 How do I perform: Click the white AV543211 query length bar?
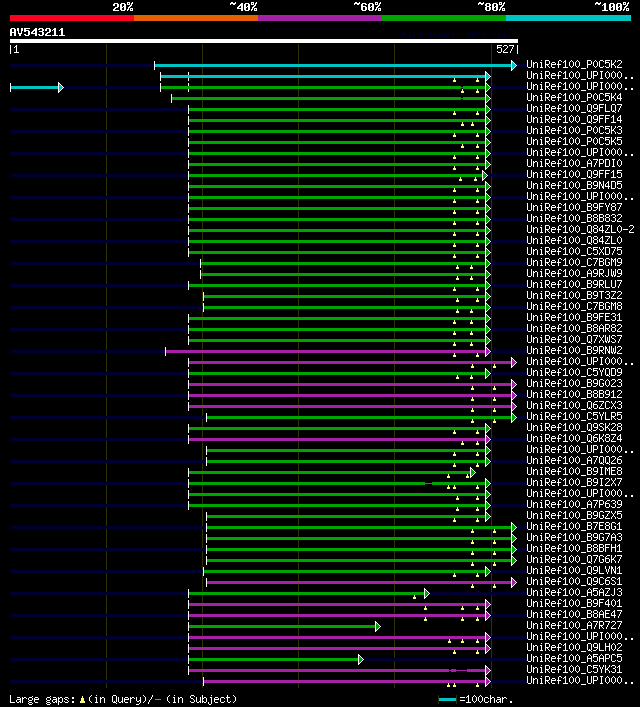point(264,41)
